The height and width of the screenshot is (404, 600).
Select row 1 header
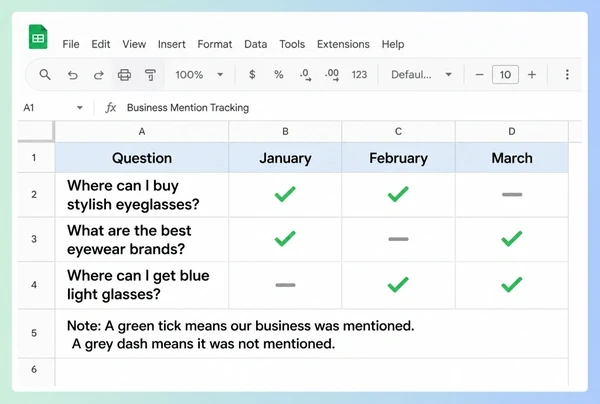34,158
